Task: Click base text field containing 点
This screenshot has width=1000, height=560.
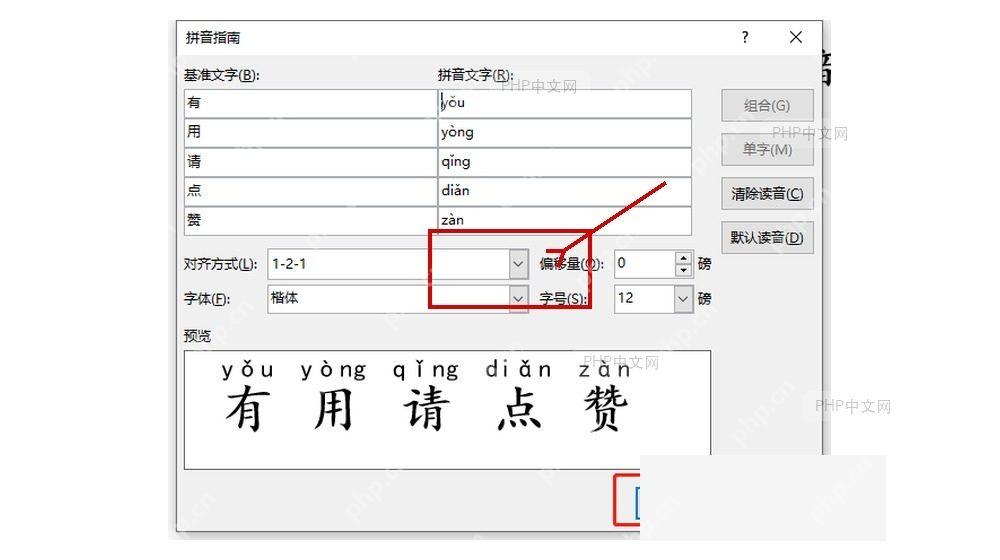Action: [311, 191]
